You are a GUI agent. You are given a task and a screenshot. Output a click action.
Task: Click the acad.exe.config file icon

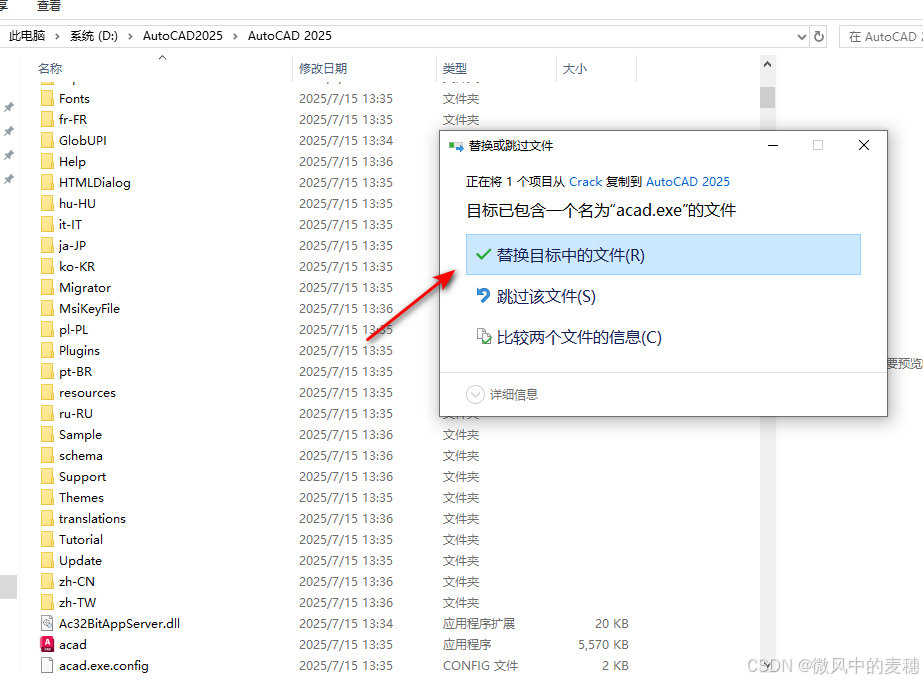47,666
